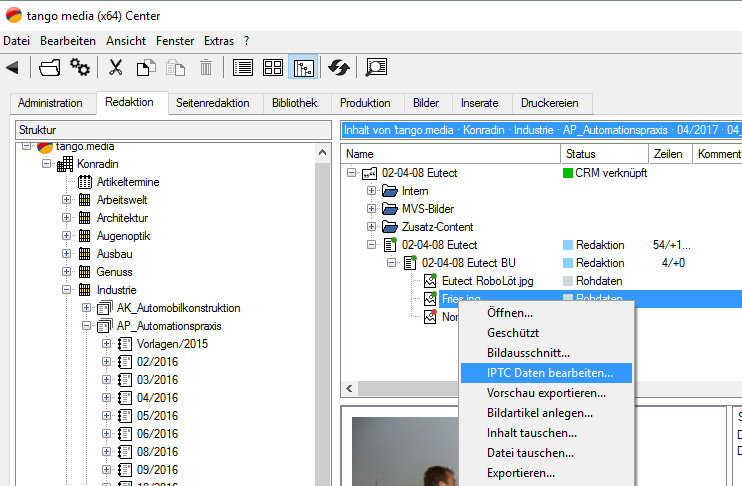Switch to the Bibliothek tab
This screenshot has height=486, width=742.
click(294, 103)
